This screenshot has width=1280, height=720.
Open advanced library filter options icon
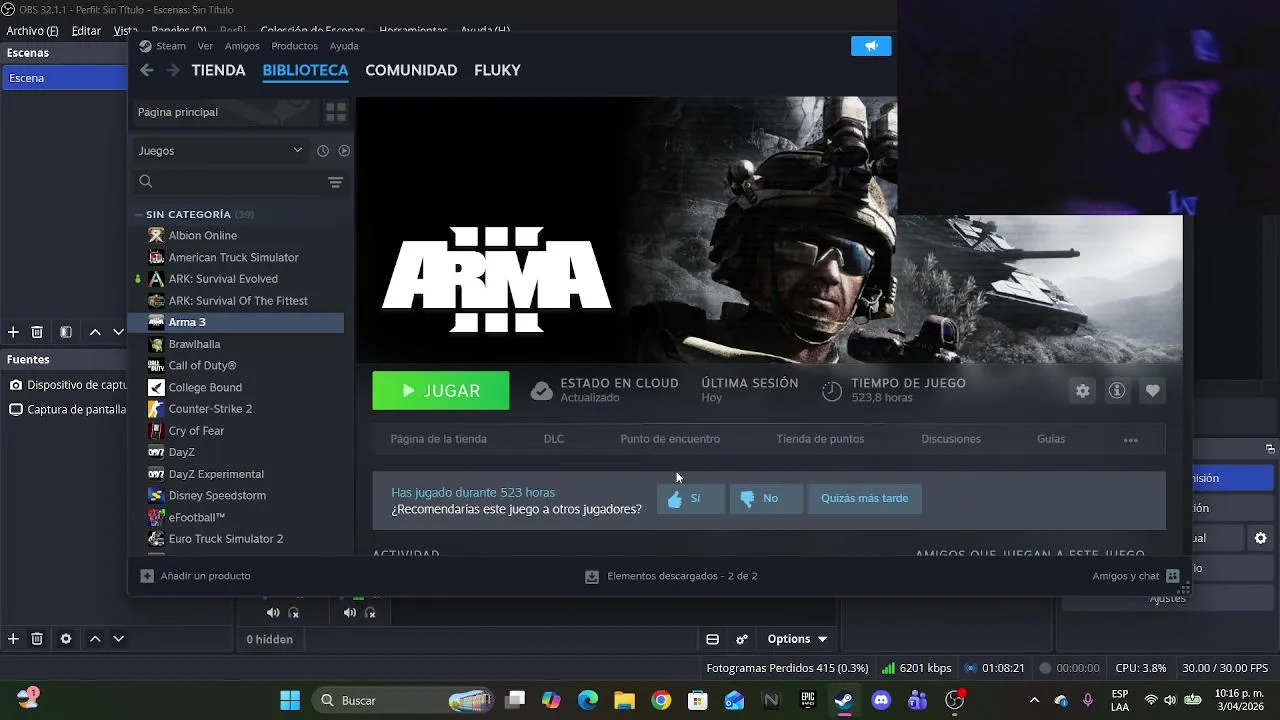[x=335, y=182]
